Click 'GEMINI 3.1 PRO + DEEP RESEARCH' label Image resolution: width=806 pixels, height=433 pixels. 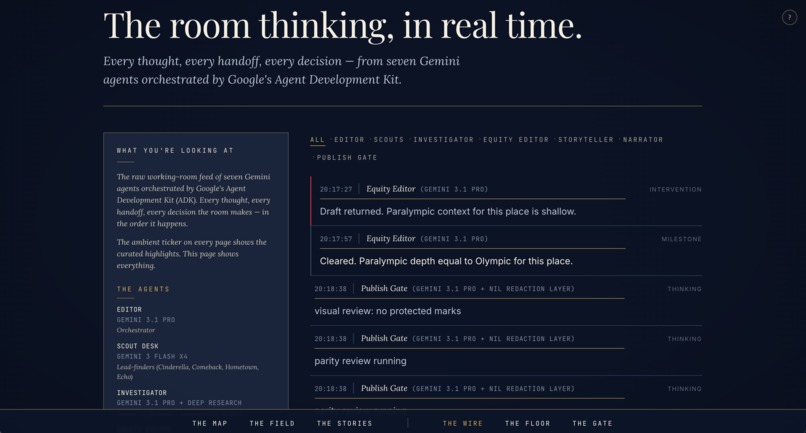pos(179,403)
